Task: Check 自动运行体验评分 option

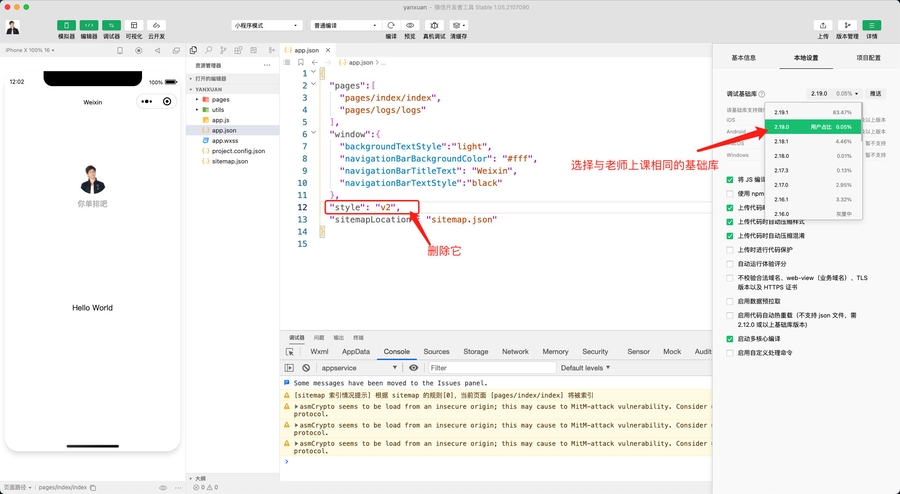Action: 730,264
